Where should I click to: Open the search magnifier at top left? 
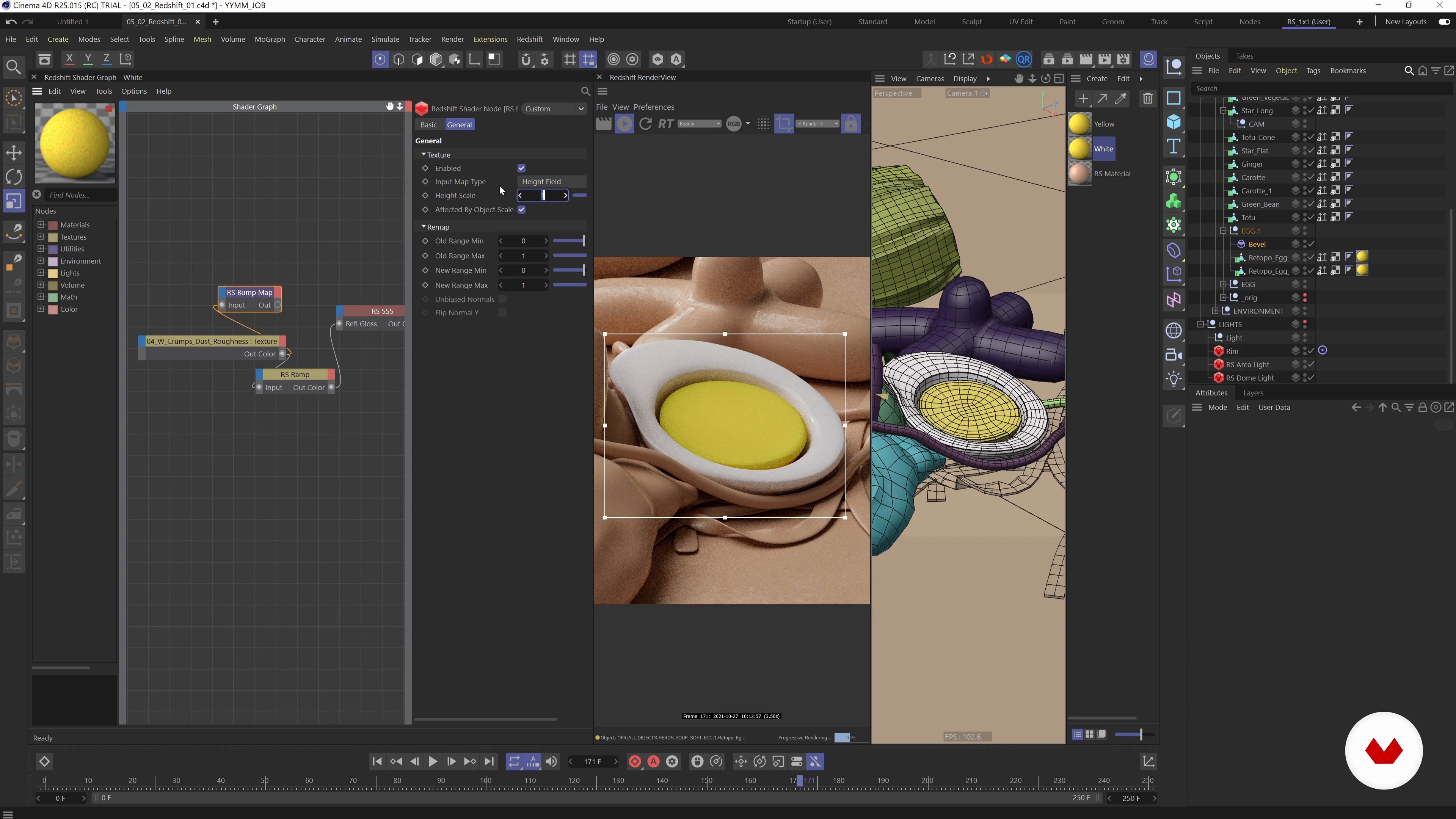point(14,67)
